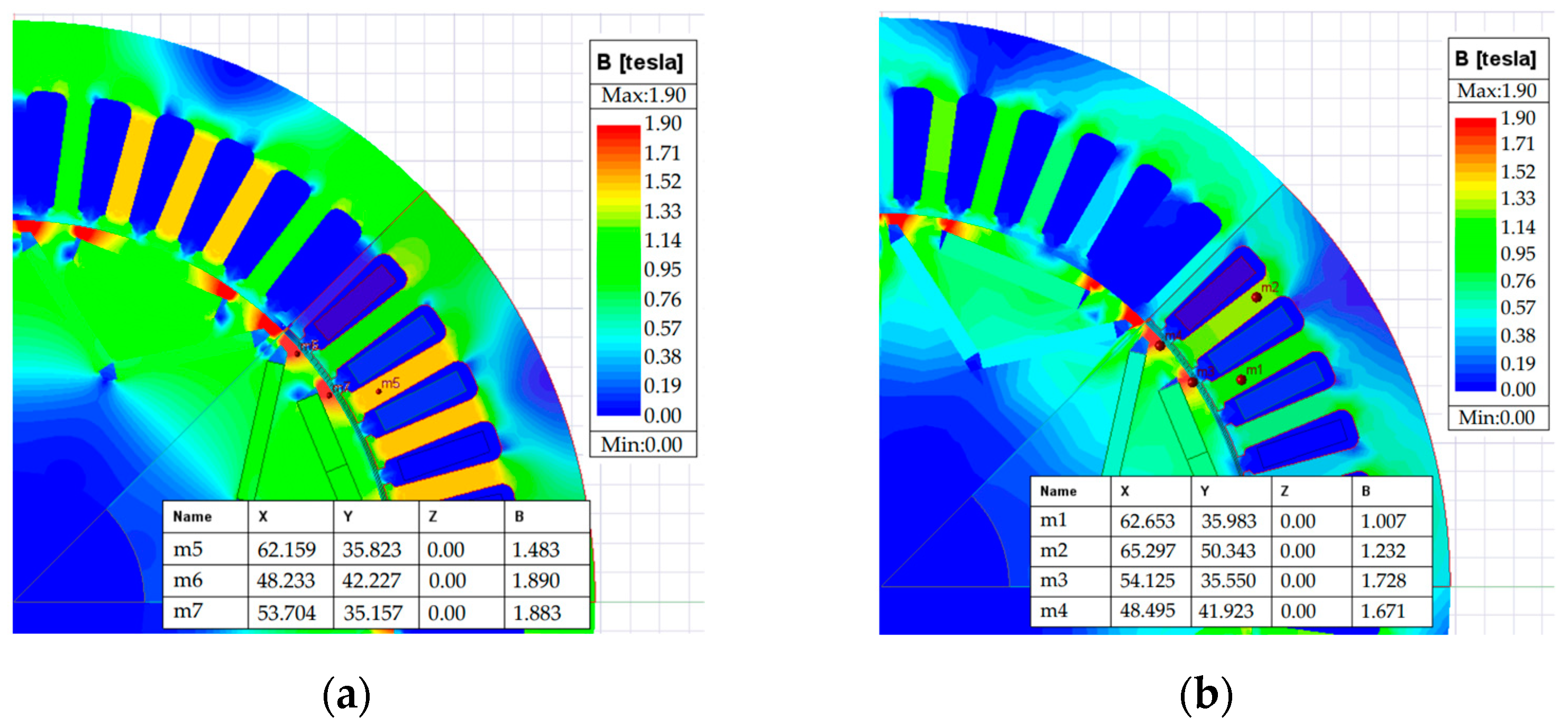Click the Max:1.90 label in right legend
1568x726 pixels.
point(1497,91)
